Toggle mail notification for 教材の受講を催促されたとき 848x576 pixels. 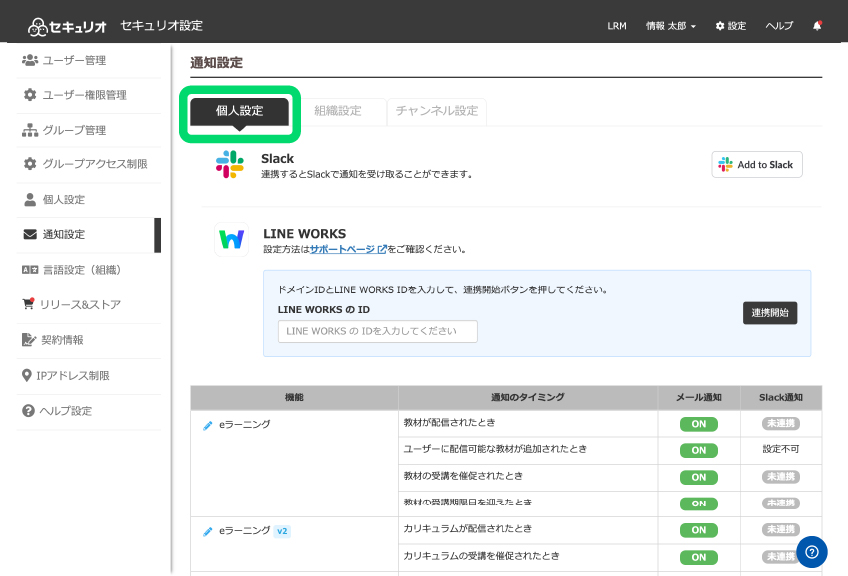pyautogui.click(x=699, y=478)
